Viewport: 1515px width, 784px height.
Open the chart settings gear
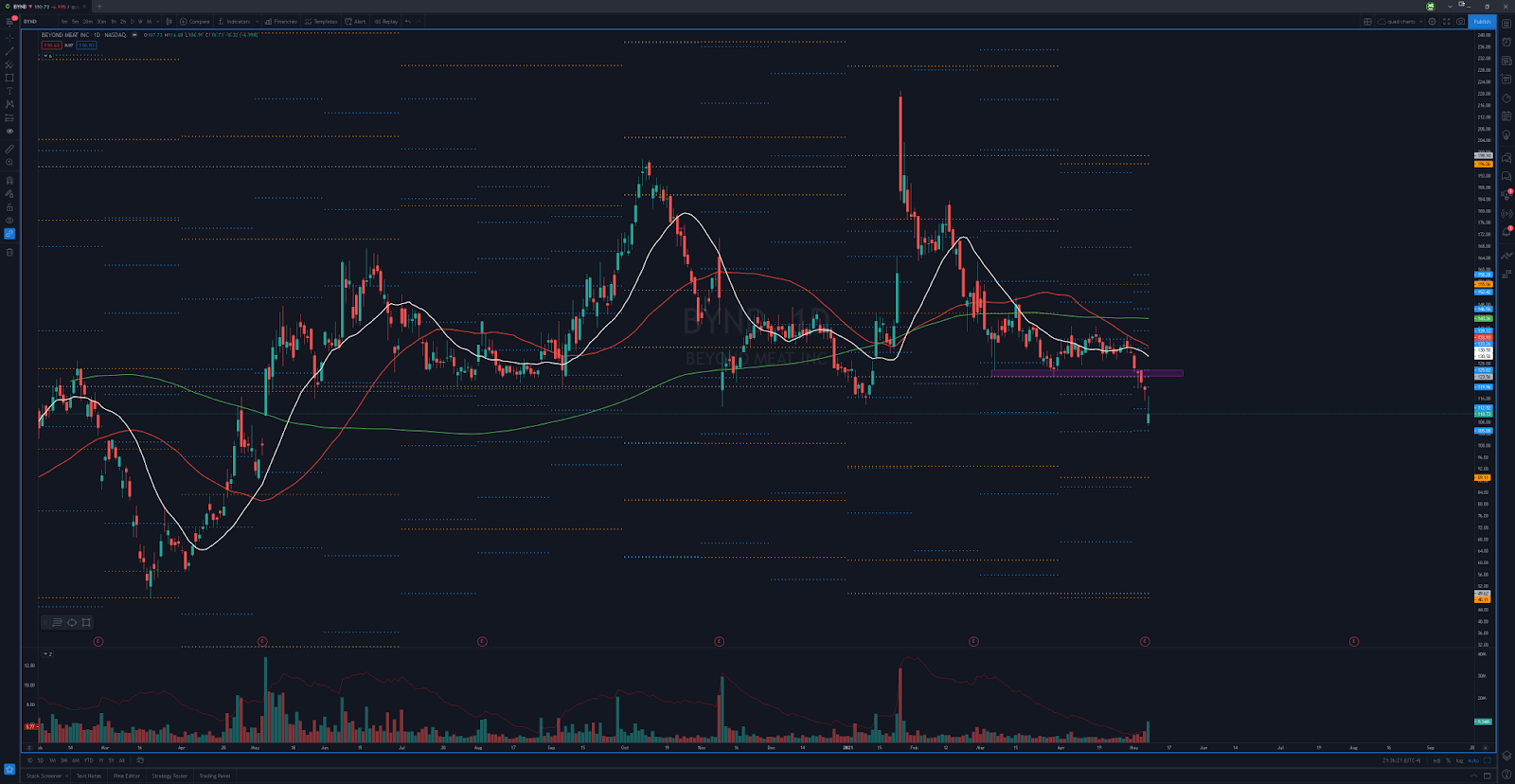click(1432, 21)
